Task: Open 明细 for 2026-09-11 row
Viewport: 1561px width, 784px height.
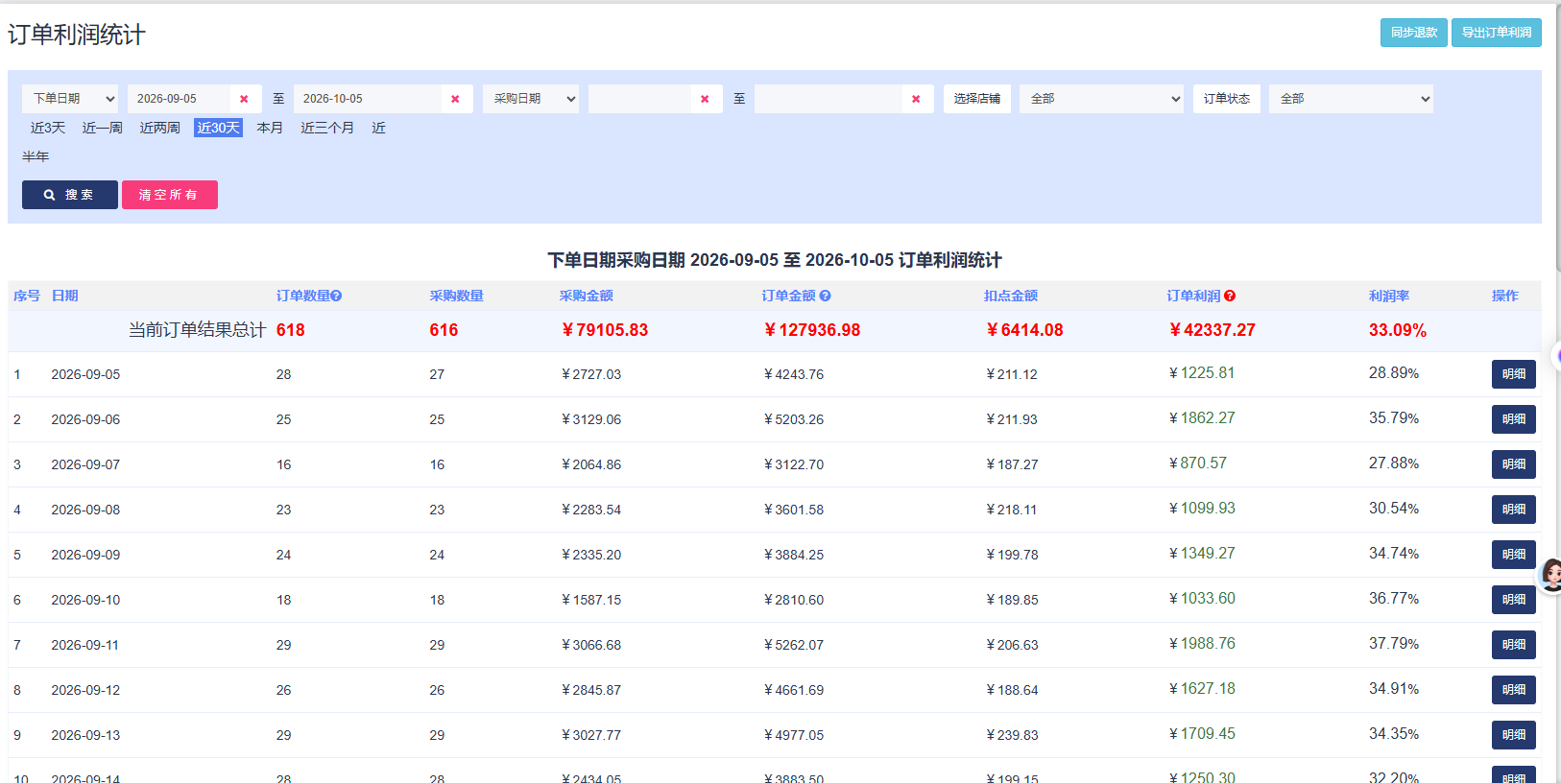Action: 1514,645
